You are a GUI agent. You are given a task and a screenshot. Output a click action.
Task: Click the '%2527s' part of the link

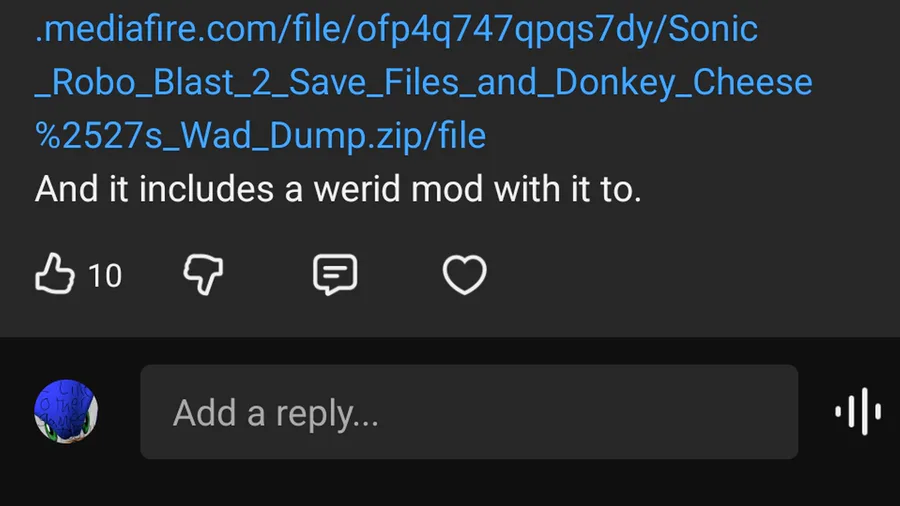pyautogui.click(x=97, y=136)
